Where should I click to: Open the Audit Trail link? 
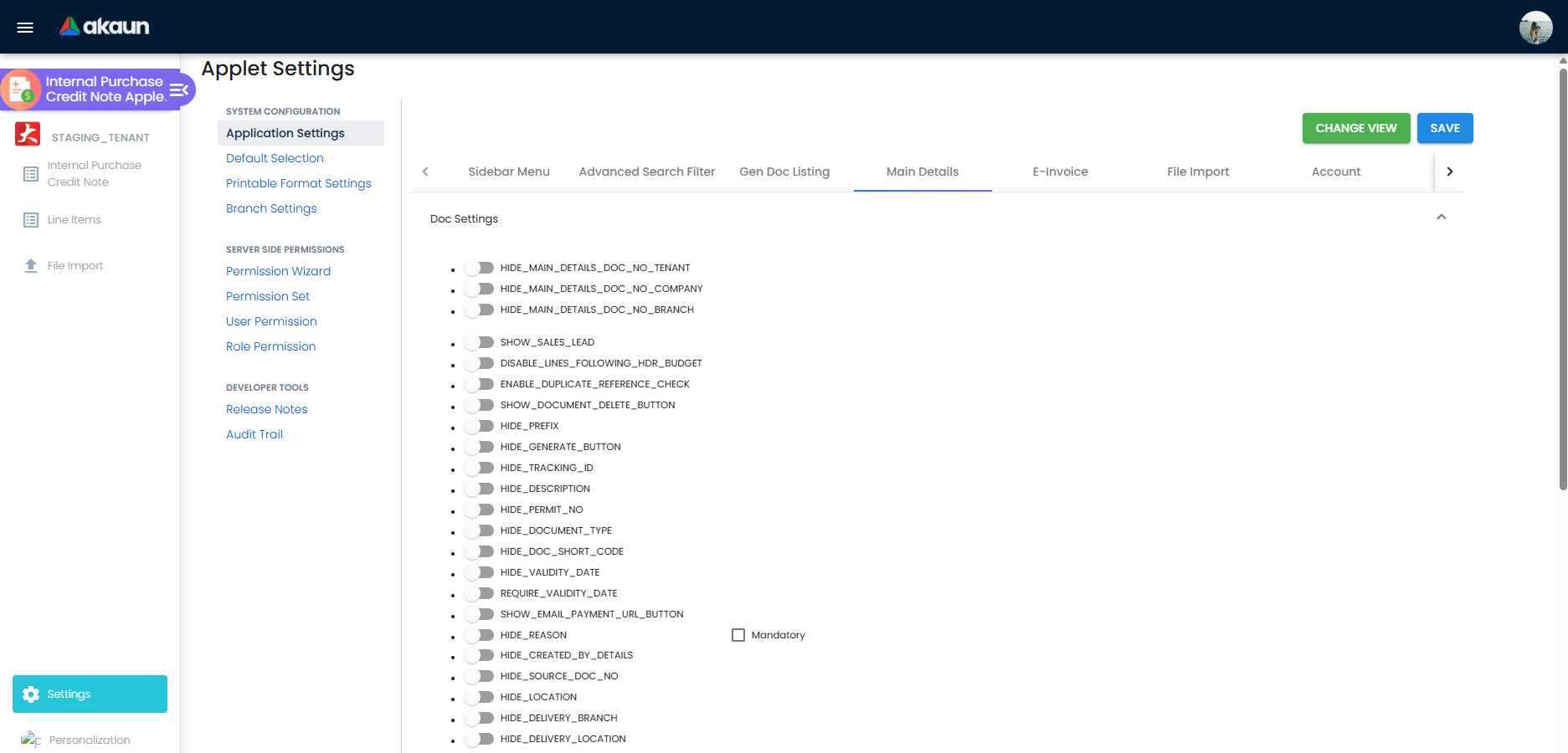click(x=254, y=434)
